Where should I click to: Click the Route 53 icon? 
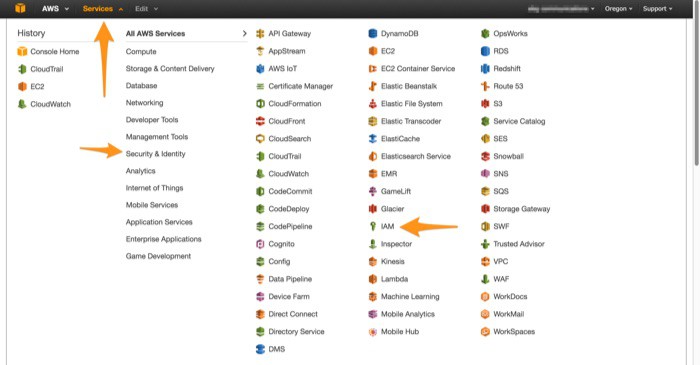pyautogui.click(x=485, y=86)
